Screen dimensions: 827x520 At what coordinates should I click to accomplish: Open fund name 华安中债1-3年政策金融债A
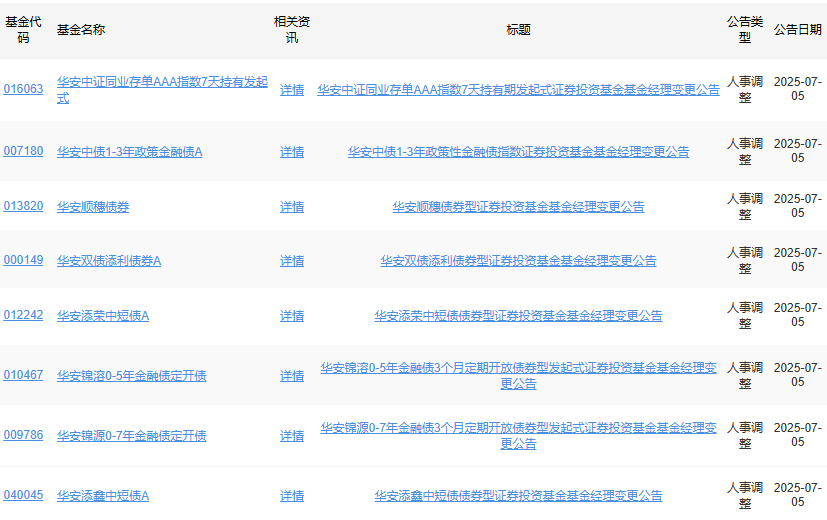[130, 152]
